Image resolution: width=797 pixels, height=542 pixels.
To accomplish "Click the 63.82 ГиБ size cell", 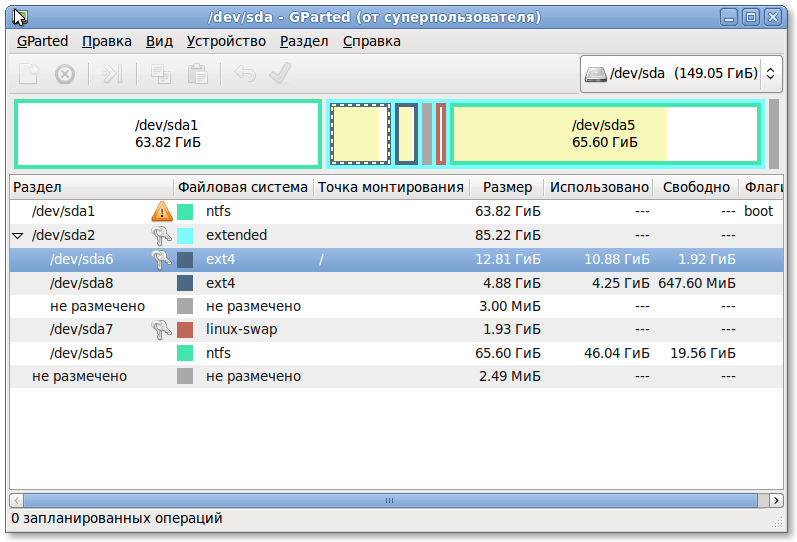I will coord(508,212).
